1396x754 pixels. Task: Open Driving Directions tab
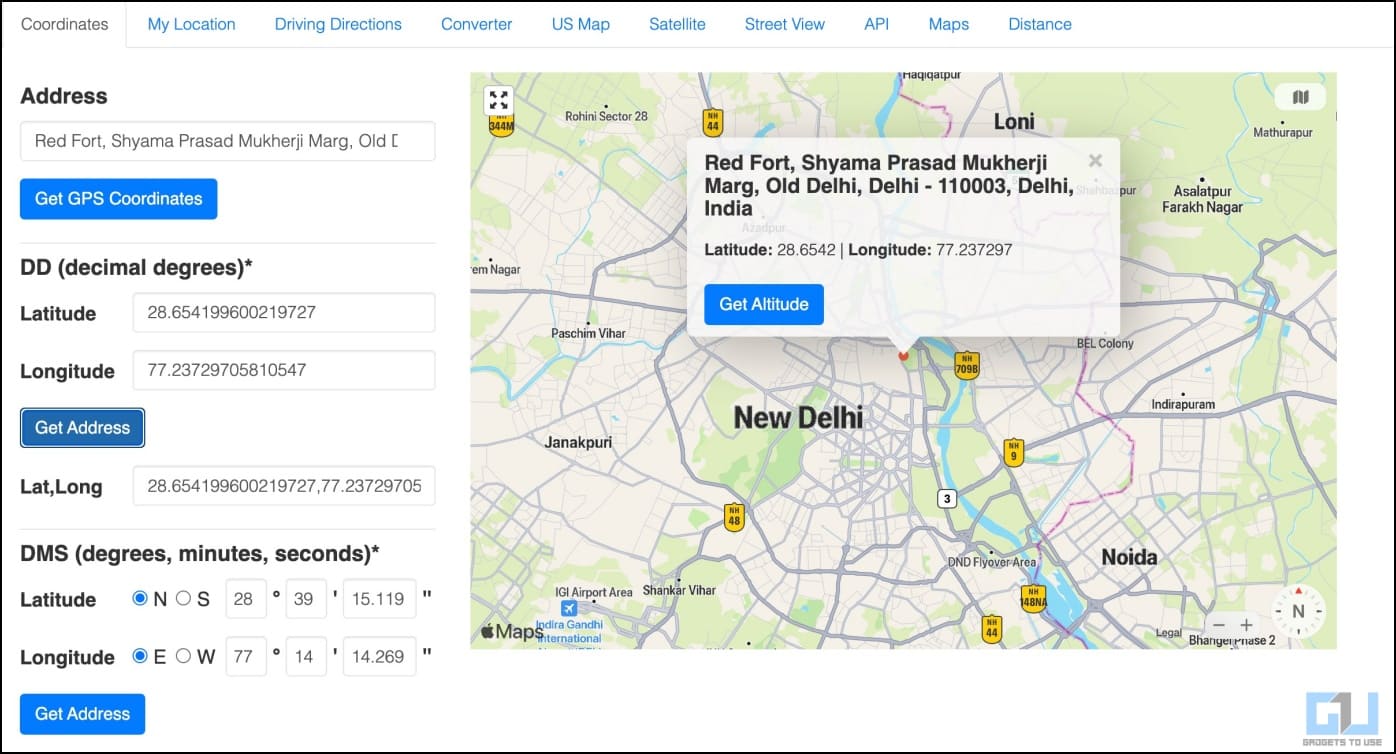pos(338,24)
